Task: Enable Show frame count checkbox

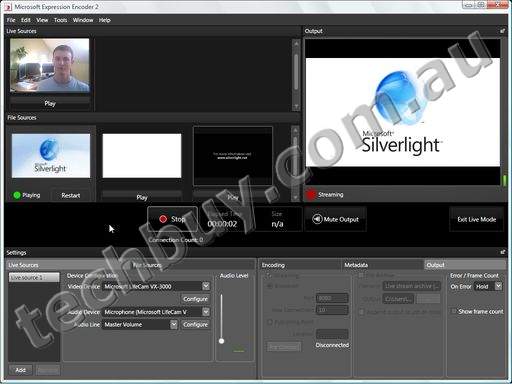Action: coord(453,311)
